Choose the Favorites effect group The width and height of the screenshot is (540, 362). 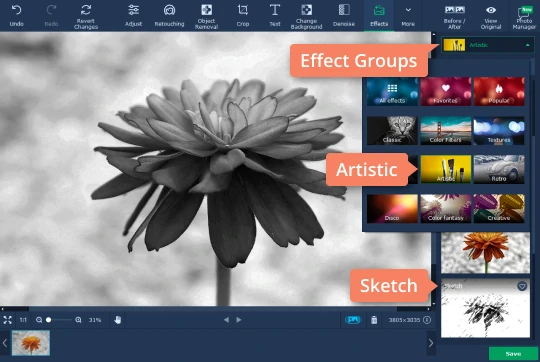click(446, 91)
